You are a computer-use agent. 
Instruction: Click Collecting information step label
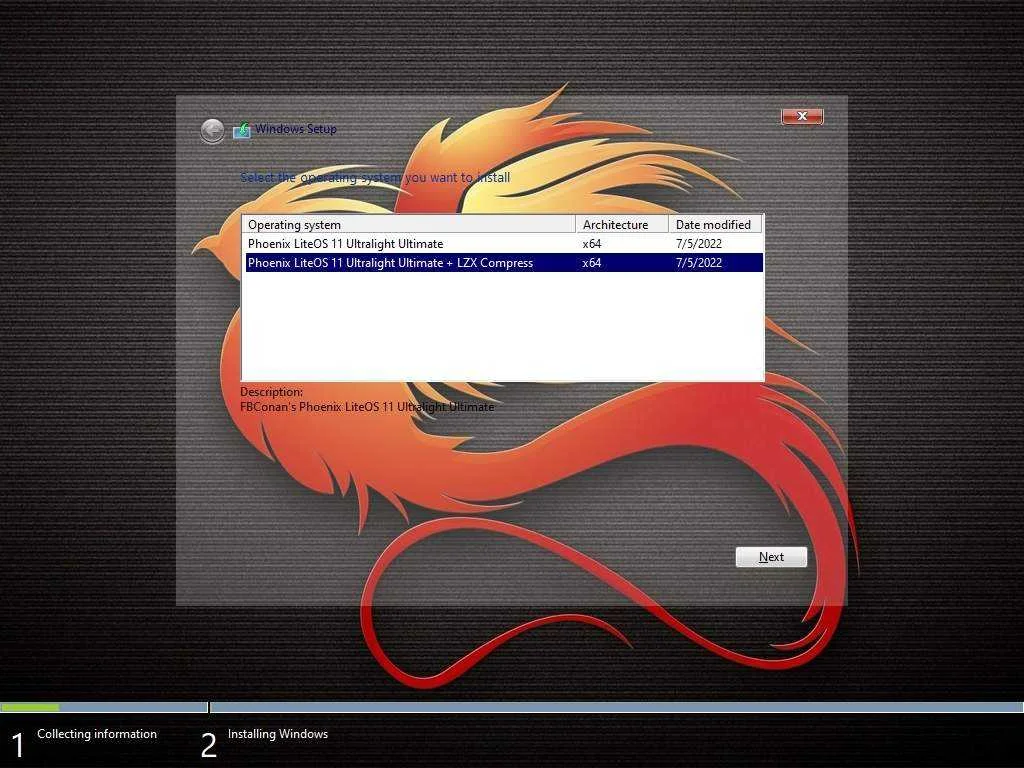pyautogui.click(x=97, y=734)
